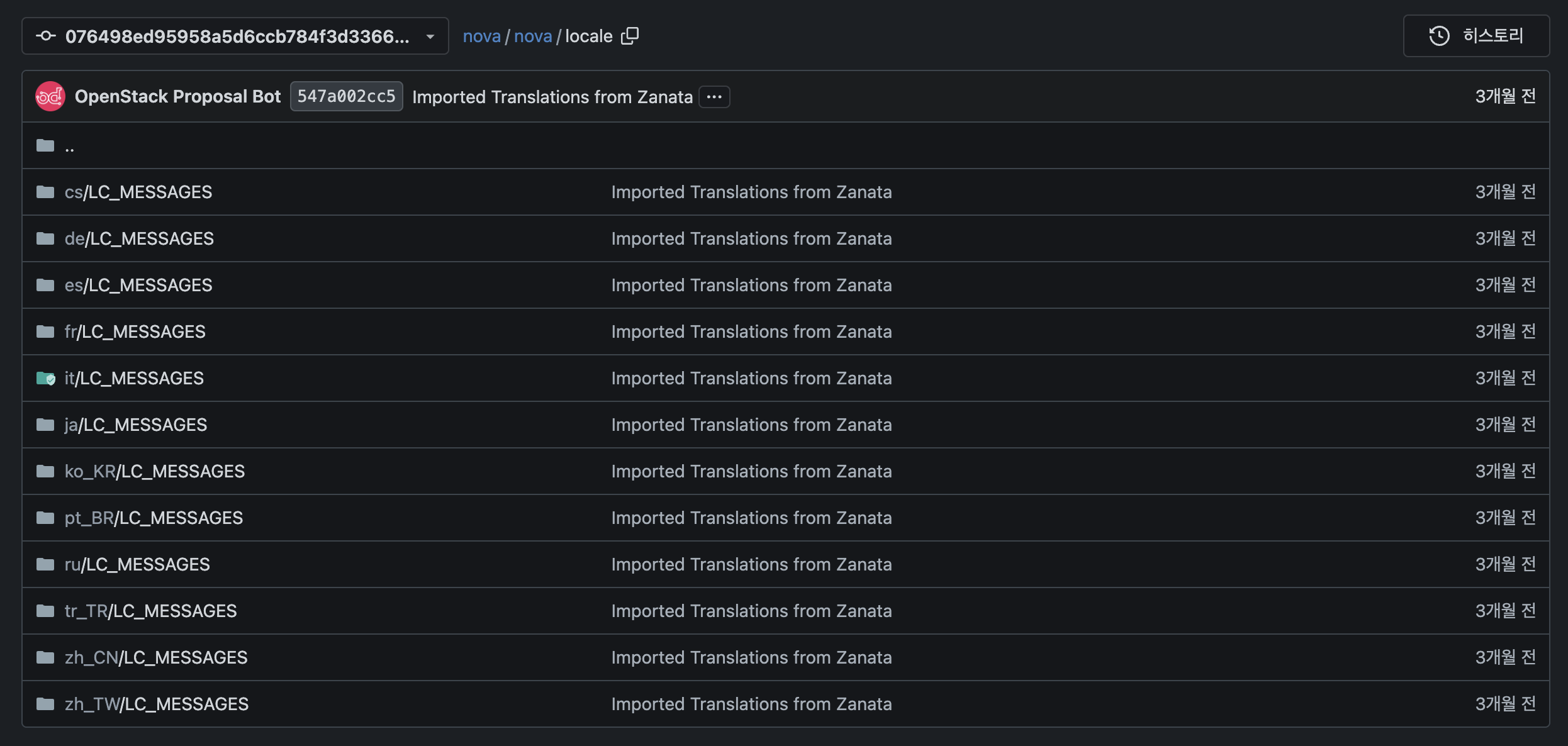Open the OpenStack Proposal Bot profile name
Viewport: 1568px width, 746px height.
click(x=177, y=96)
